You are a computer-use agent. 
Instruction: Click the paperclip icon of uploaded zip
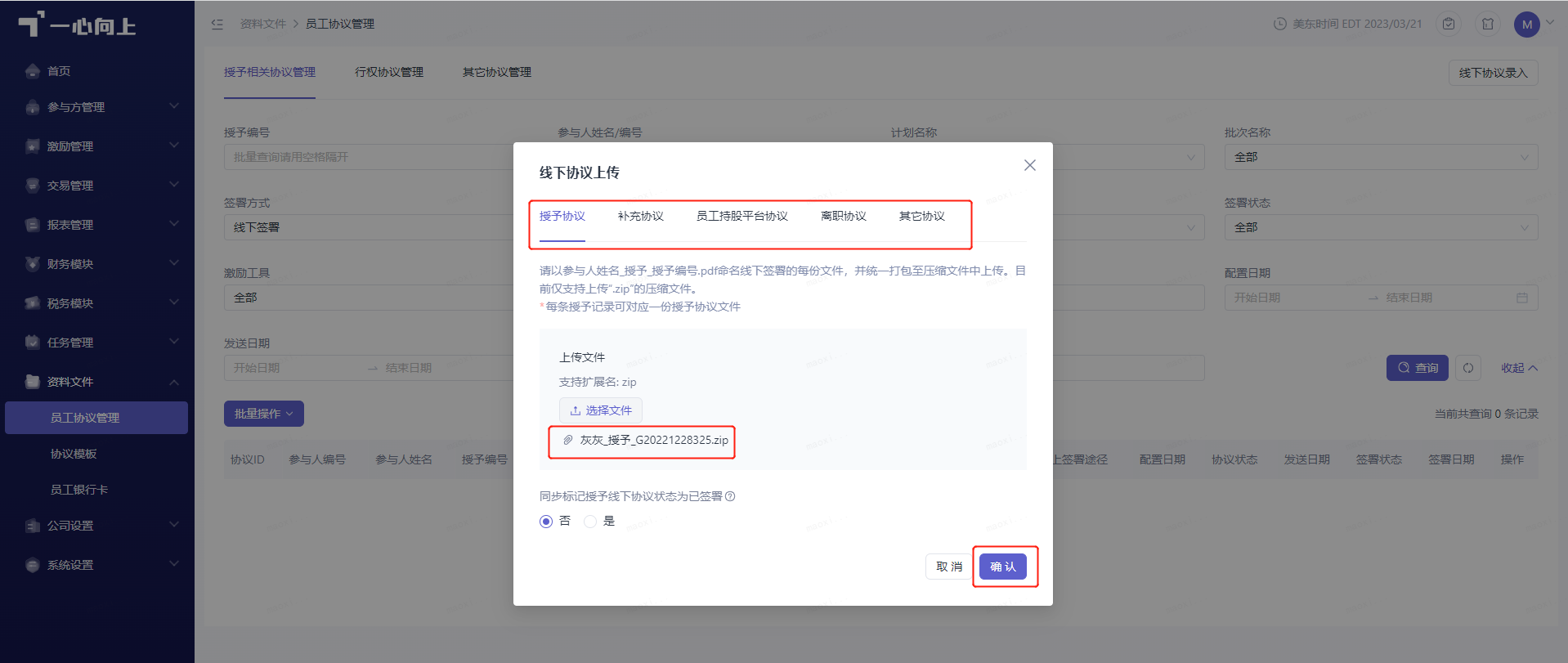[568, 440]
